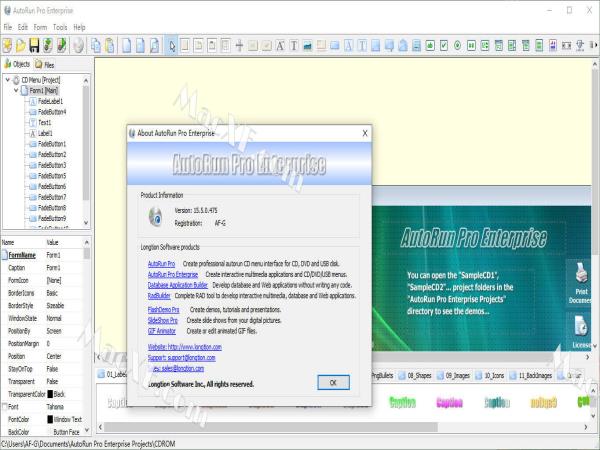Open the RadBuilder product link

(x=159, y=296)
